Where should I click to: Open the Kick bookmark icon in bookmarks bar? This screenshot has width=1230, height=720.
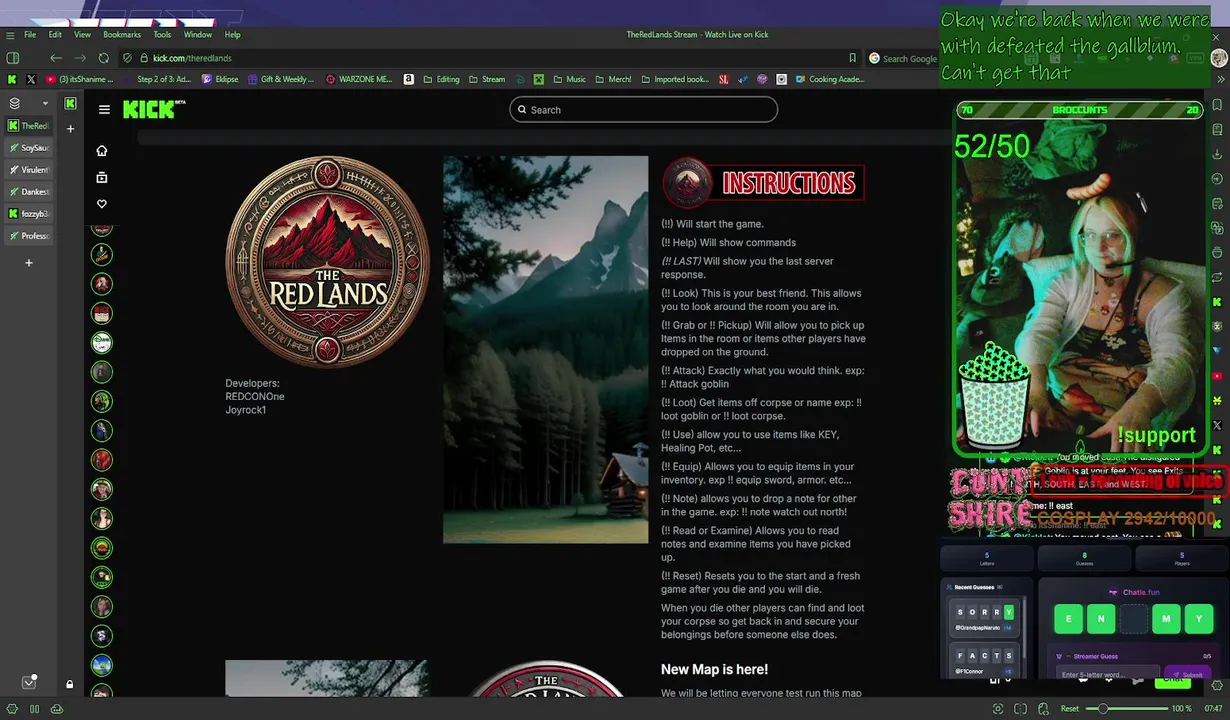coord(12,79)
